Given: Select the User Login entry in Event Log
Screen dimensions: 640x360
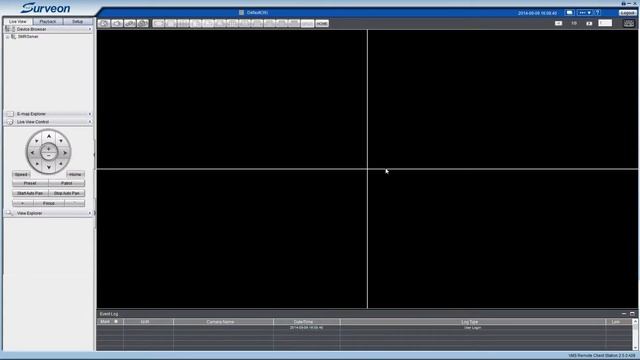Looking at the screenshot, I should pos(473,327).
